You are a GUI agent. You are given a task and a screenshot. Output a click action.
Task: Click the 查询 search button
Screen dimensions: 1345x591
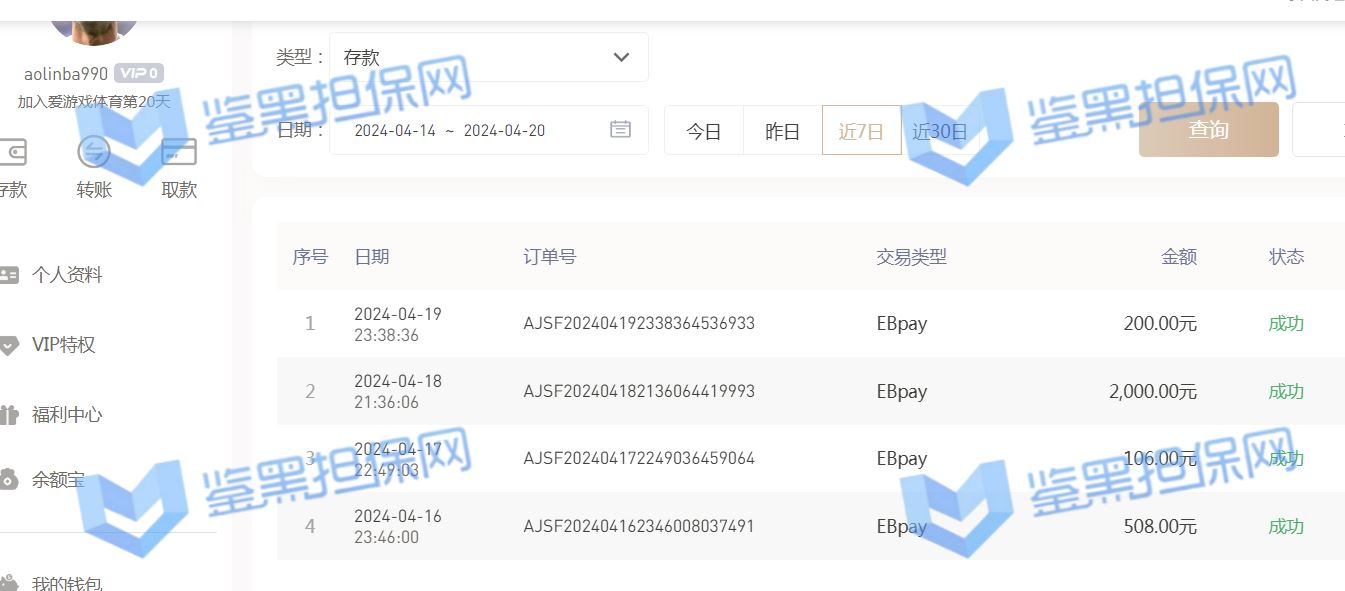click(1209, 130)
